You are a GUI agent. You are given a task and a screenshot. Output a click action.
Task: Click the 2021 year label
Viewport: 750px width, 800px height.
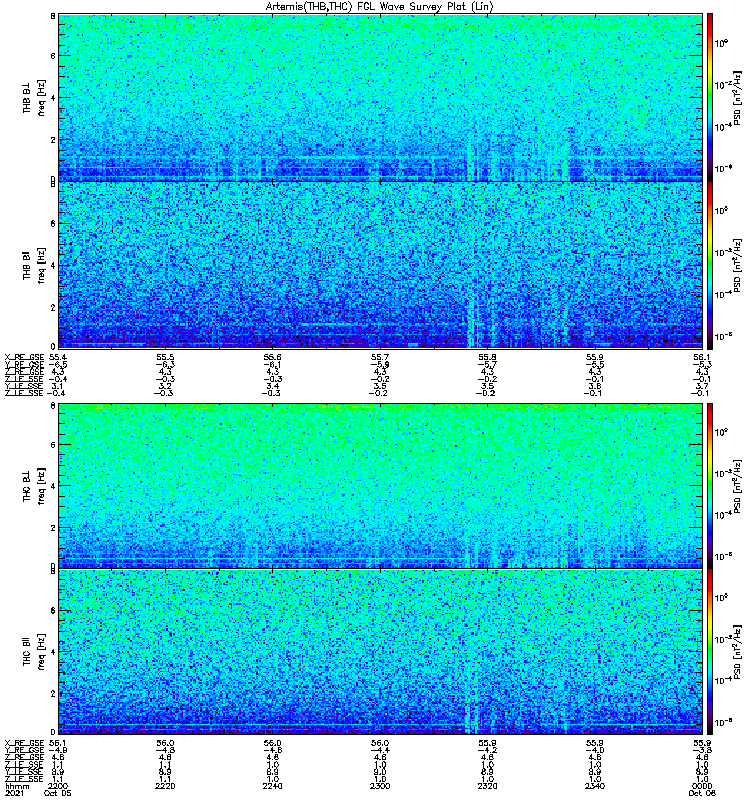coord(15,793)
